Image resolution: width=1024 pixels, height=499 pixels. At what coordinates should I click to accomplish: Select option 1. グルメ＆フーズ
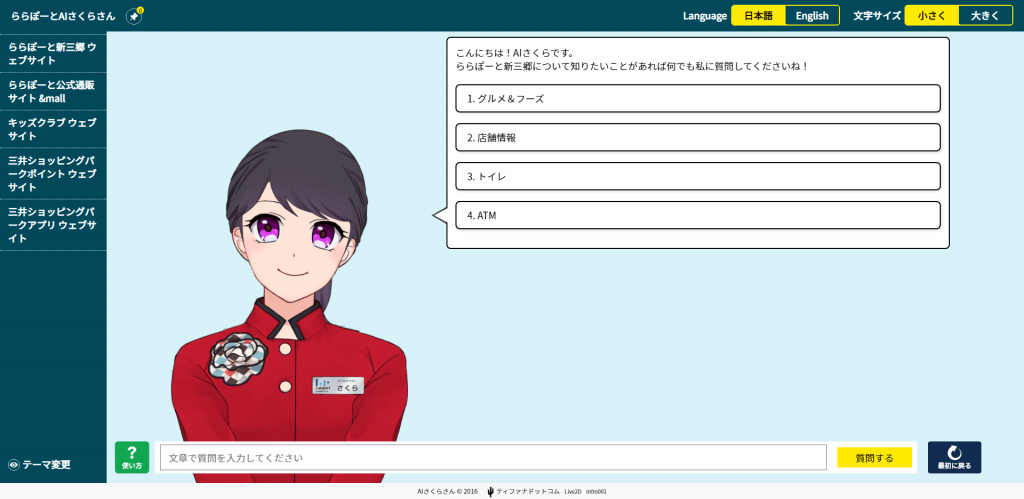697,99
